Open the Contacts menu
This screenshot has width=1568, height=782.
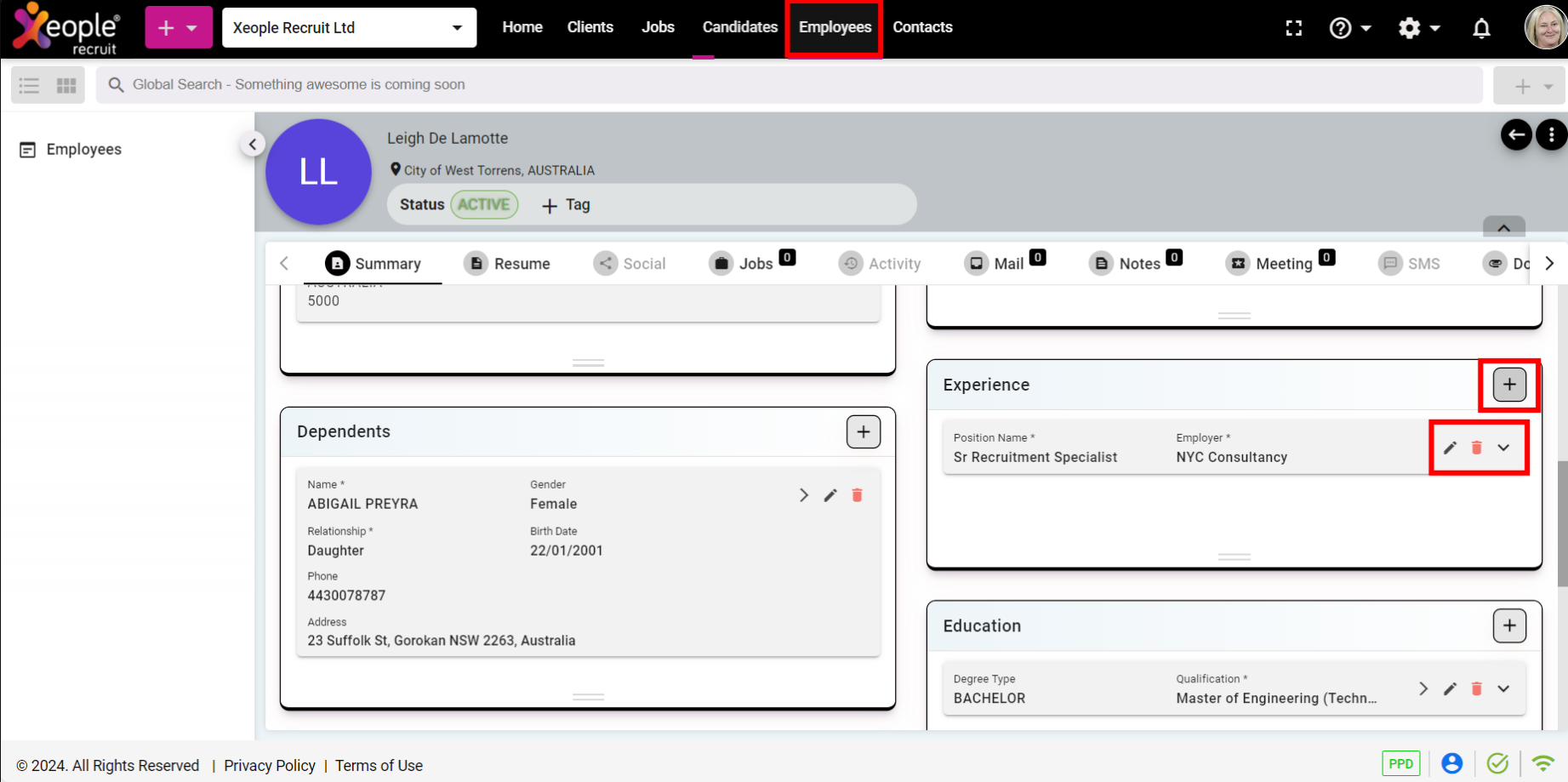pyautogui.click(x=922, y=27)
